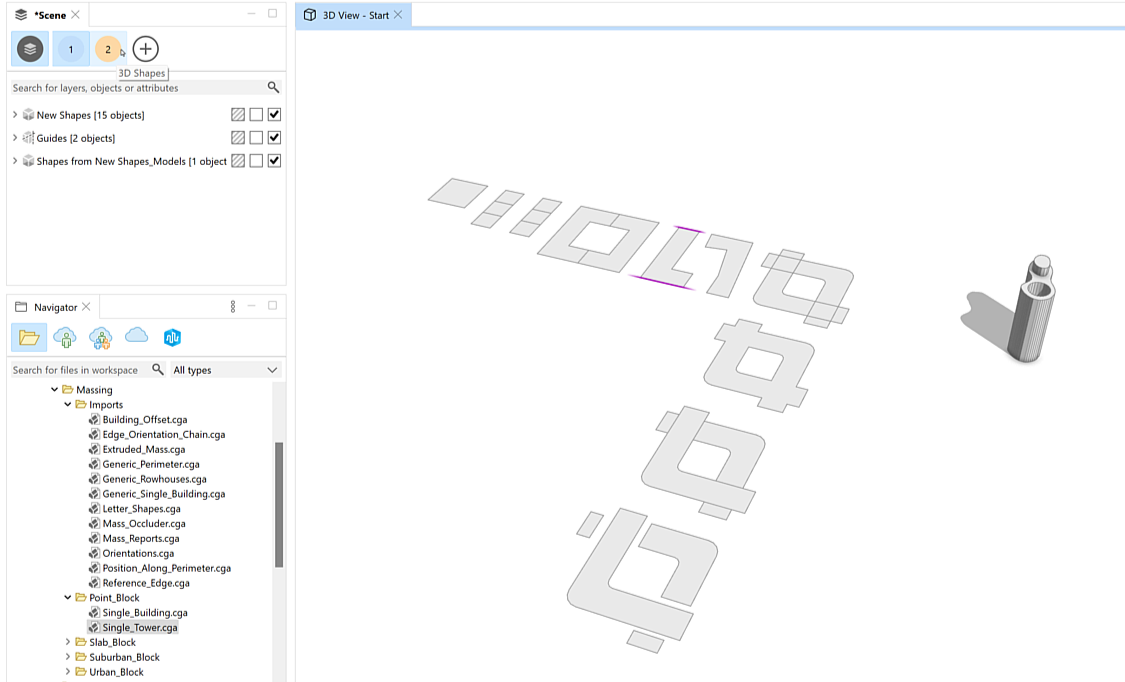Viewport: 1125px width, 682px height.
Task: Open layer group 1 in the Scene panel
Action: click(70, 48)
